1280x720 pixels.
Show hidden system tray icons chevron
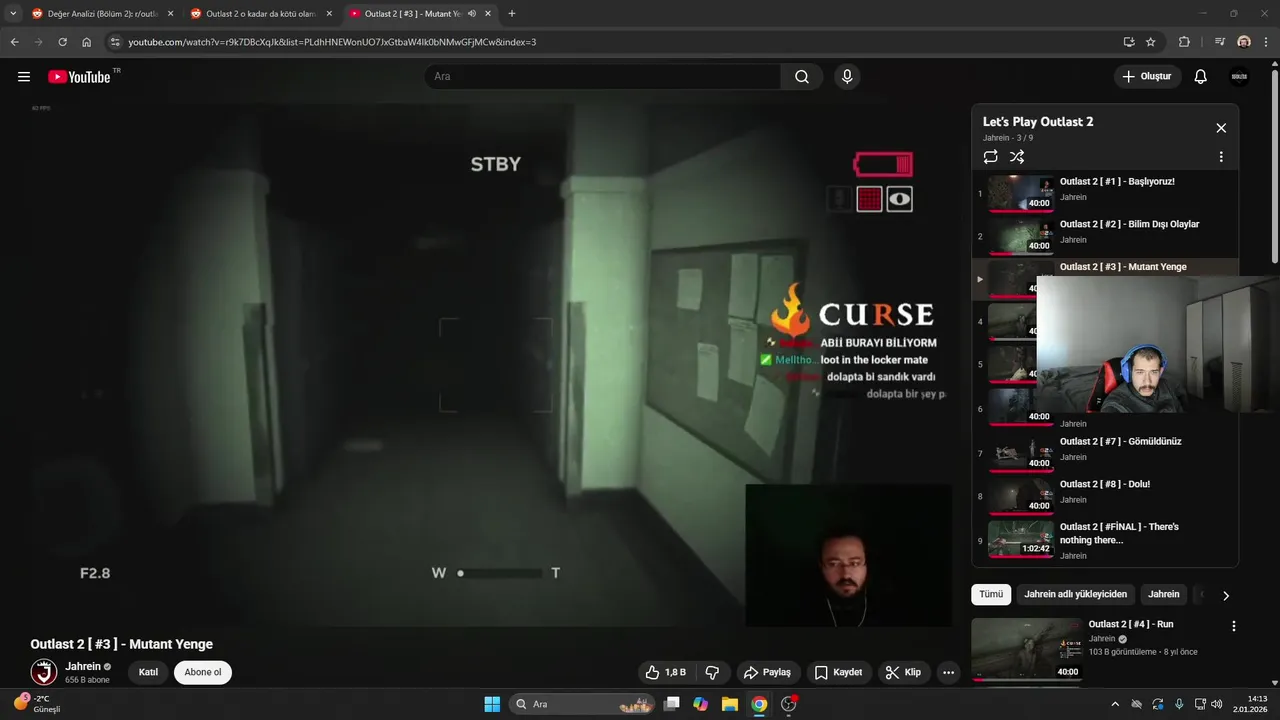pyautogui.click(x=1115, y=704)
